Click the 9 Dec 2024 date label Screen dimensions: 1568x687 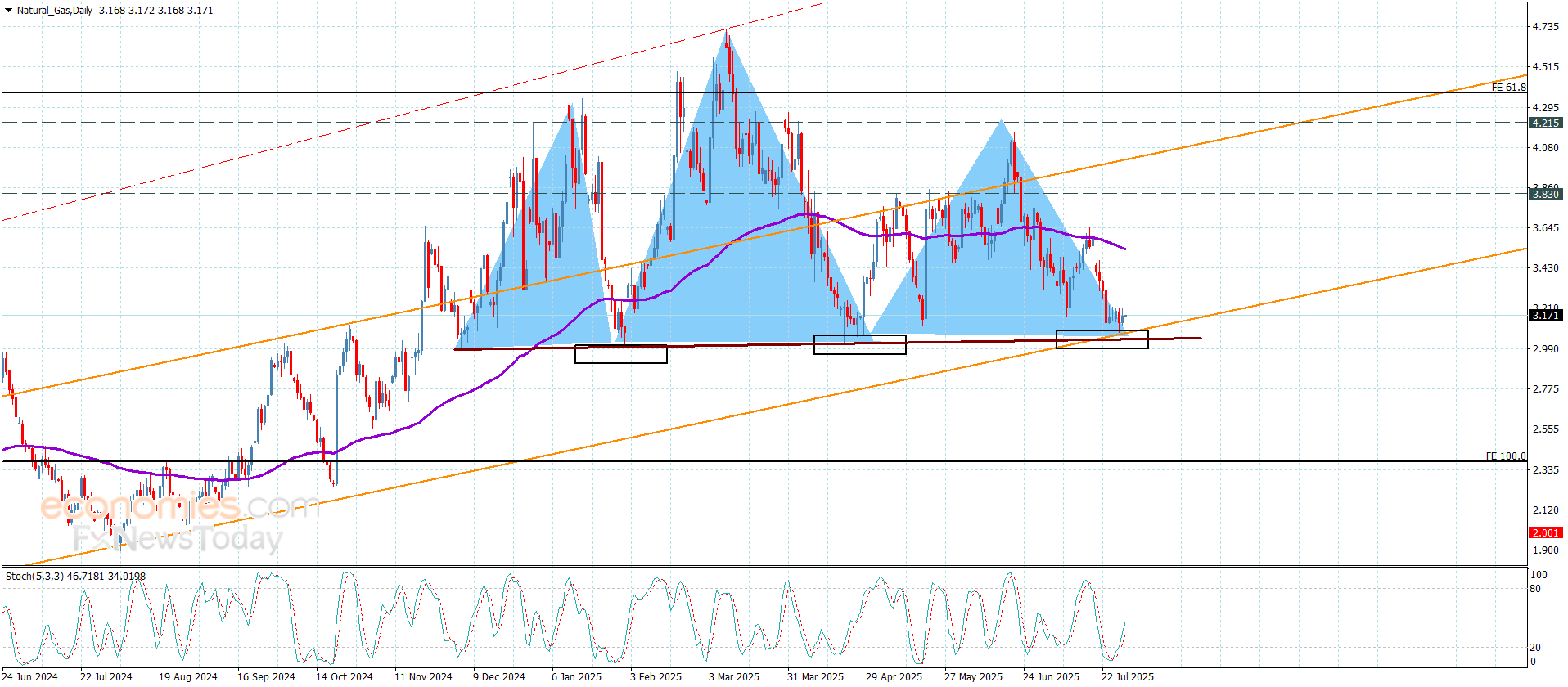click(499, 676)
